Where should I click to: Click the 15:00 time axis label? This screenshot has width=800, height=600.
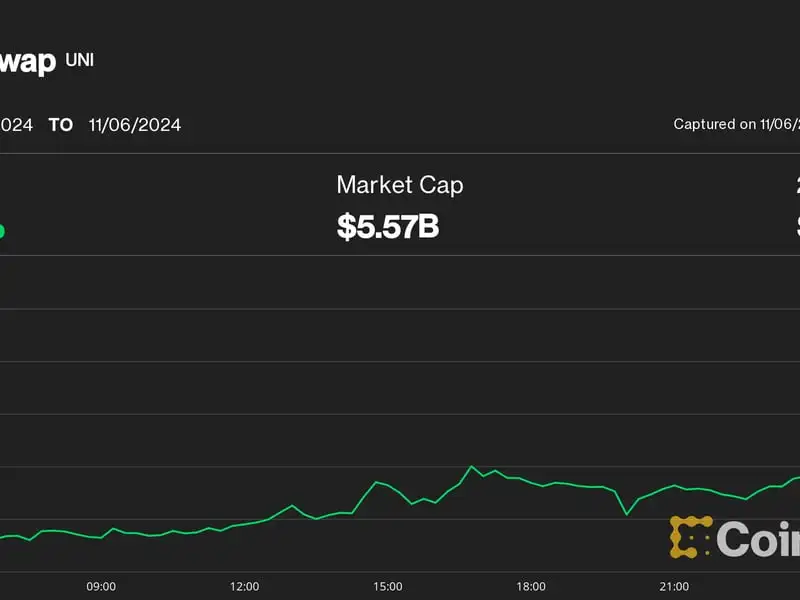point(388,586)
